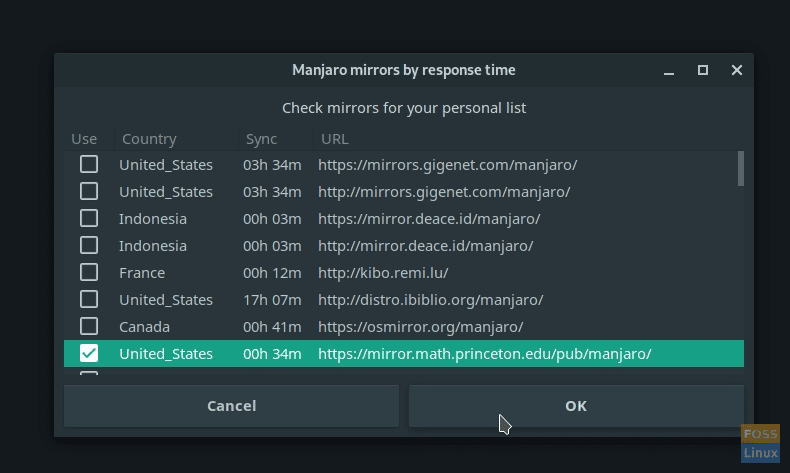The image size is (790, 473).
Task: Enable the http://mirror.deace.id/manjaro/ mirror checkbox
Action: (89, 245)
